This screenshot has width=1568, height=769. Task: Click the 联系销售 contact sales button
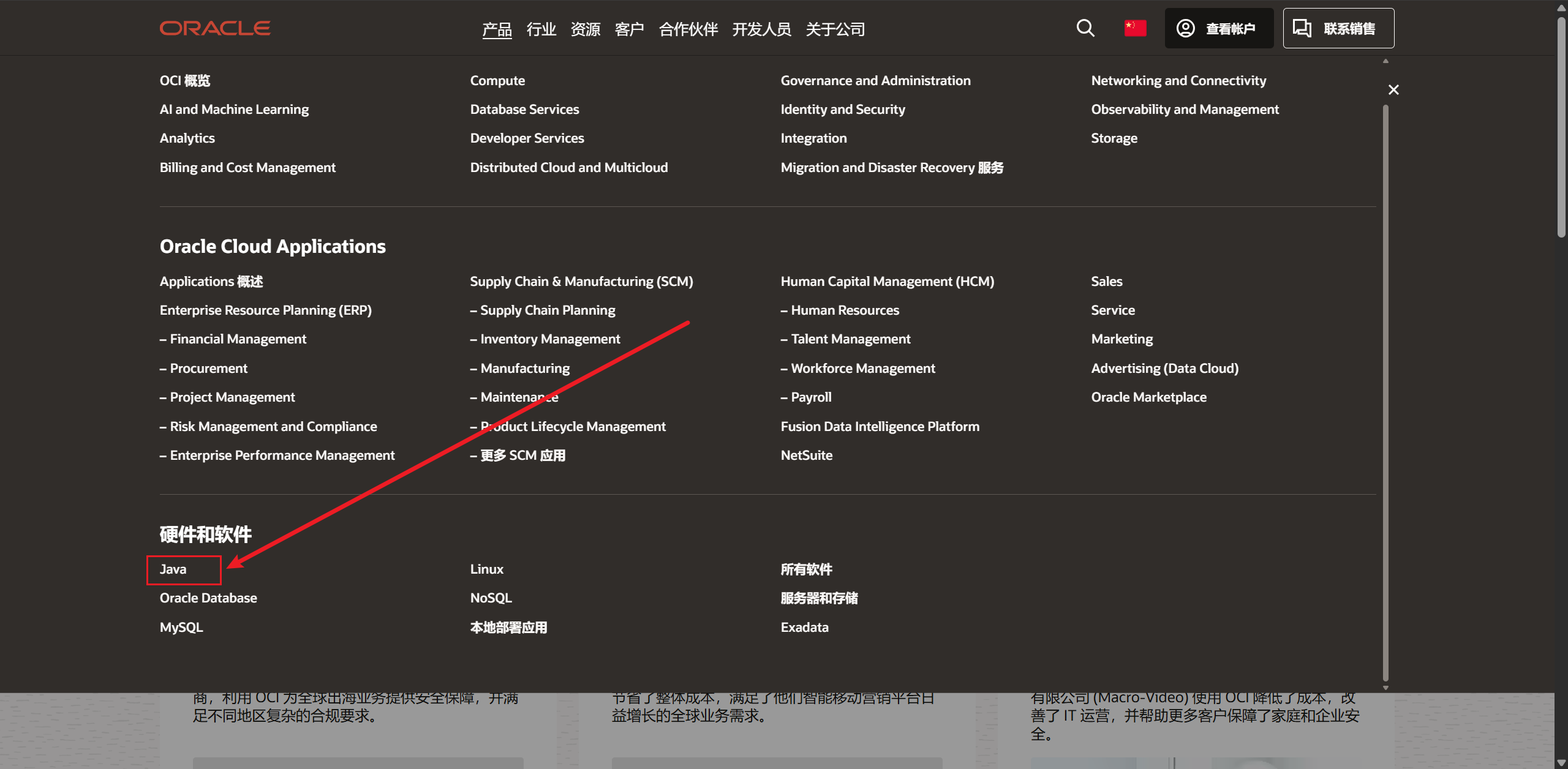click(x=1338, y=28)
